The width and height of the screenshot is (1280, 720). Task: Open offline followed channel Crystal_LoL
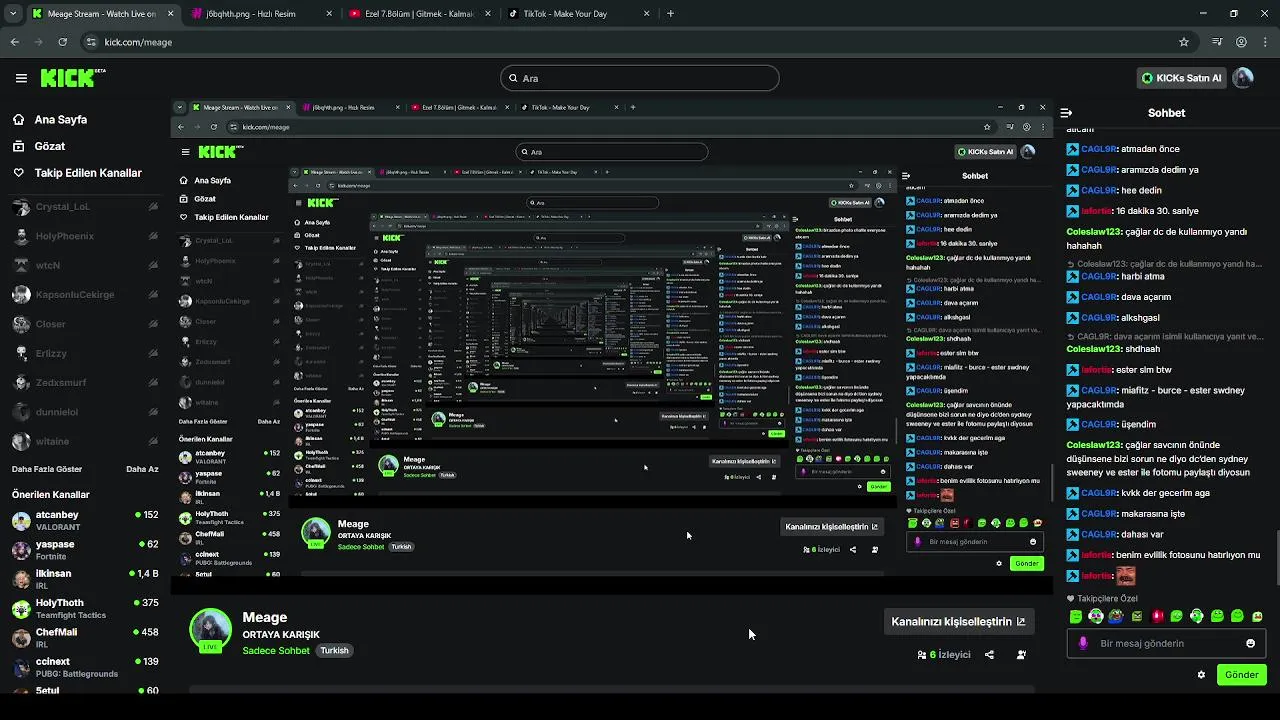[85, 207]
